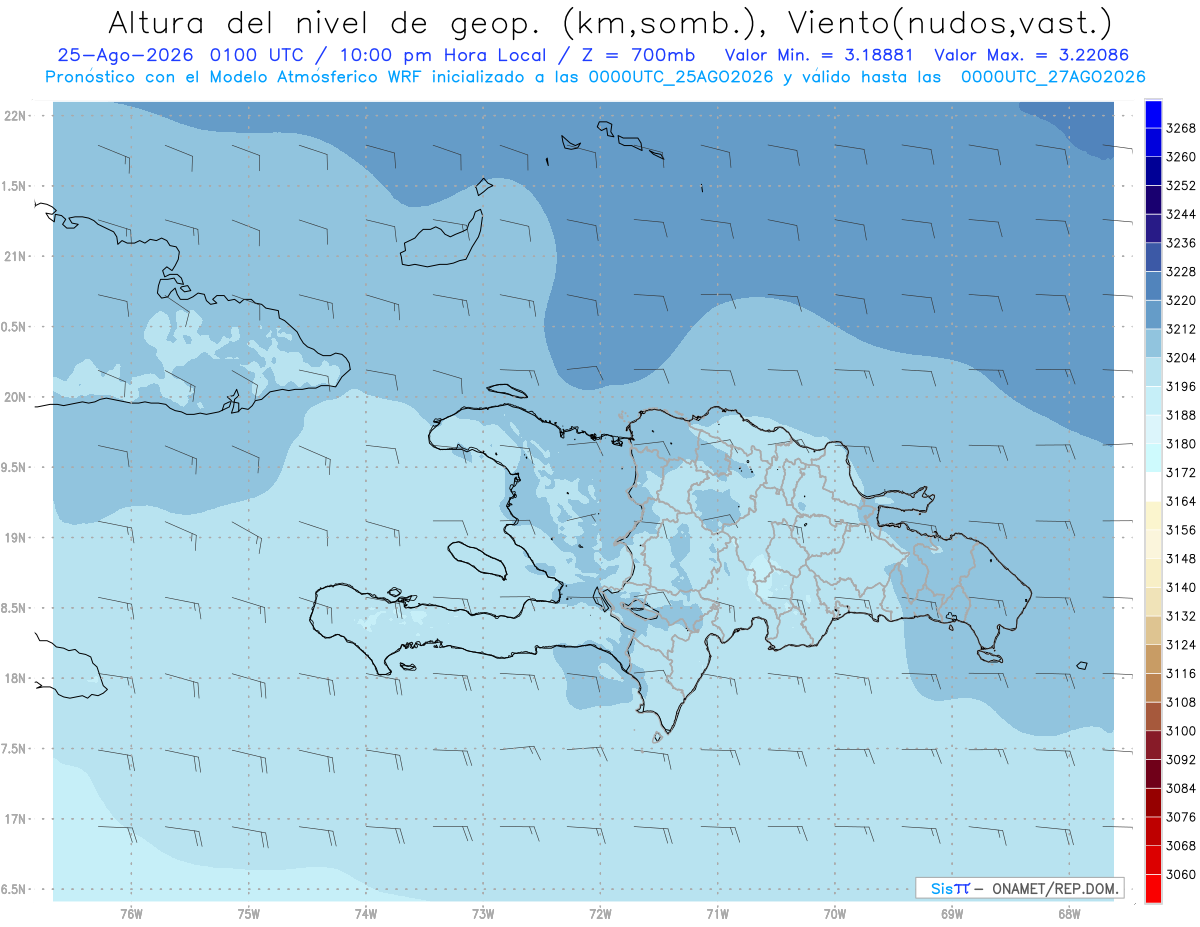
Task: Select the legend value '3172'
Action: (1181, 472)
